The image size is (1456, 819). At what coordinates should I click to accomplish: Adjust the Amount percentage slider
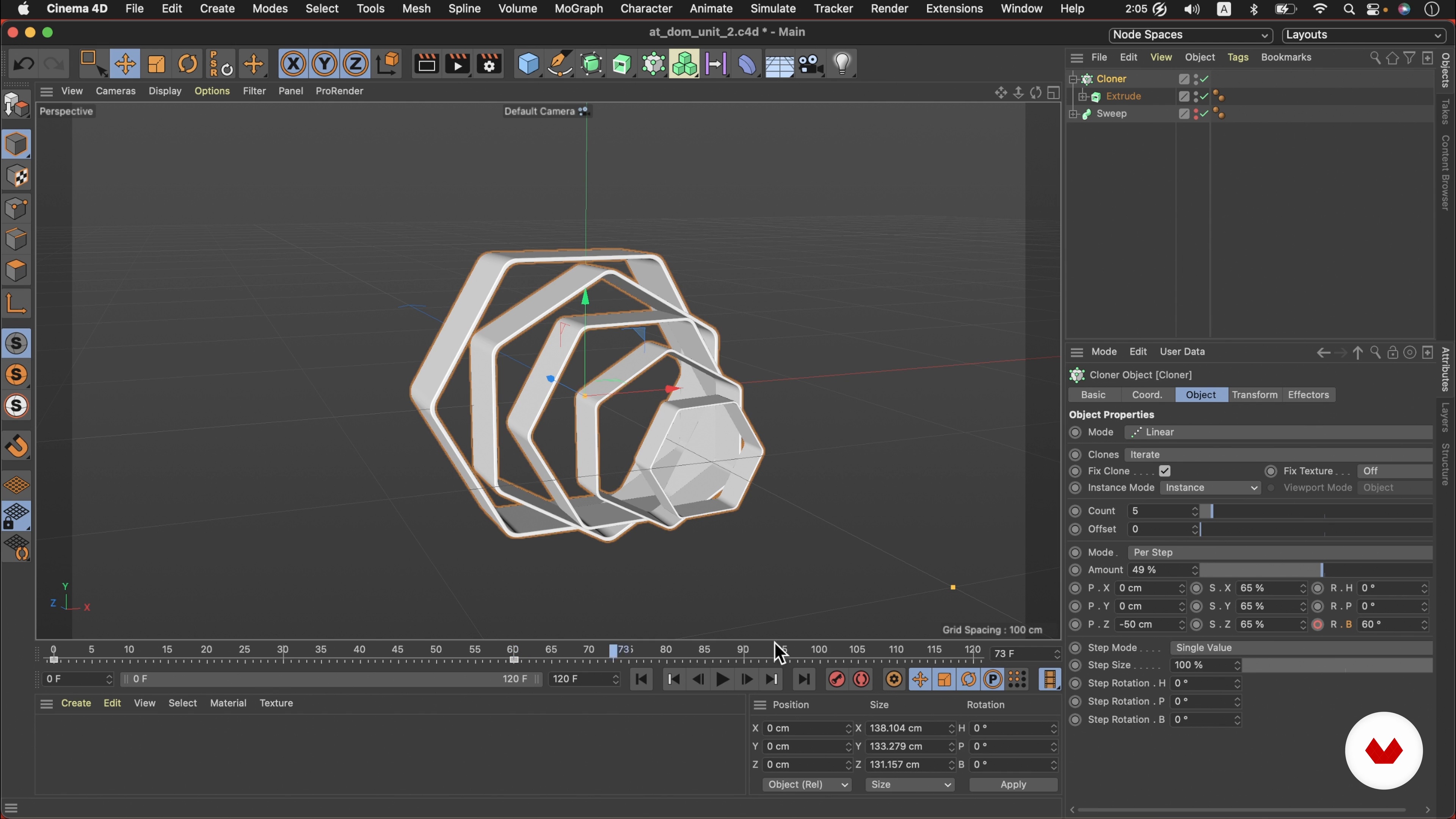click(x=1317, y=570)
